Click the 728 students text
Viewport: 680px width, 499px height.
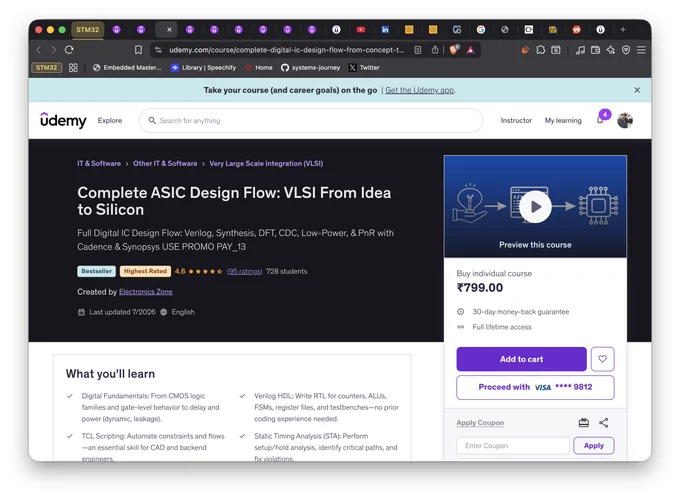pos(287,271)
